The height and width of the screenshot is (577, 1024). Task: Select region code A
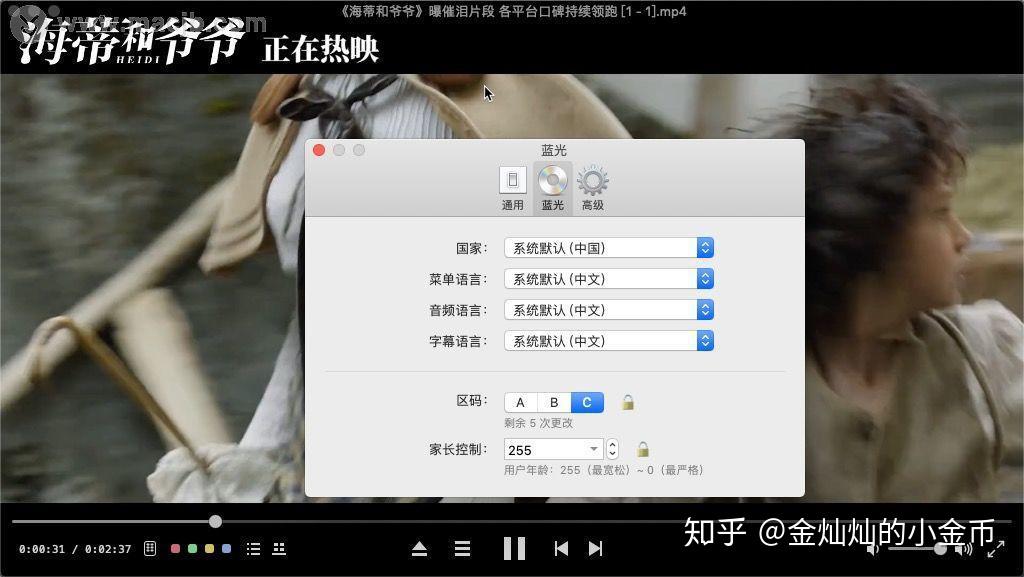tap(520, 401)
